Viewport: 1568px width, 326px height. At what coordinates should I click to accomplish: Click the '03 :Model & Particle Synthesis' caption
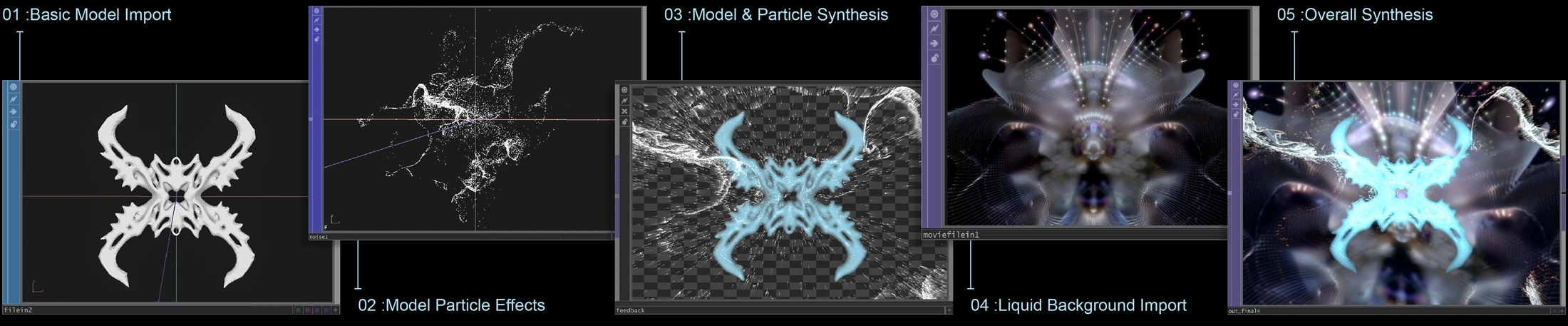point(776,14)
